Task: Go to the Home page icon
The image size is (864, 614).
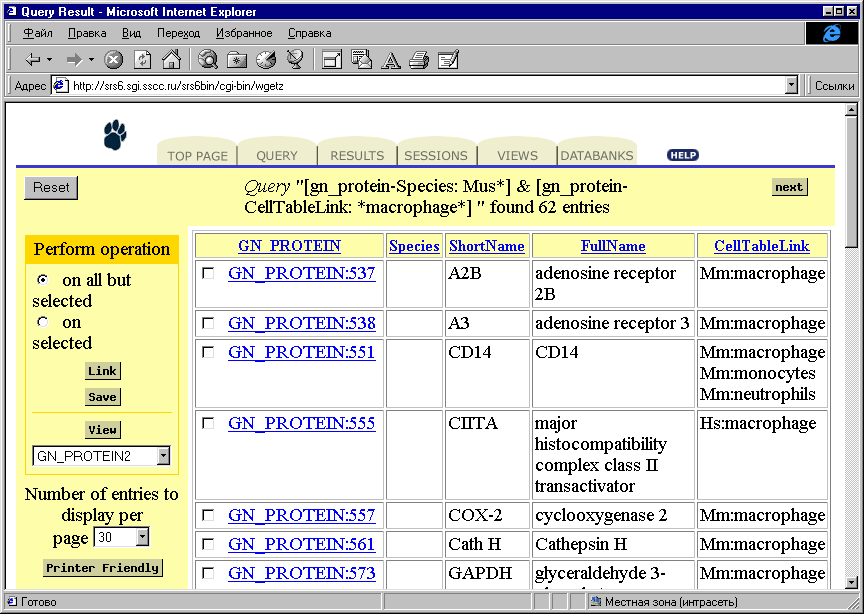Action: (171, 59)
